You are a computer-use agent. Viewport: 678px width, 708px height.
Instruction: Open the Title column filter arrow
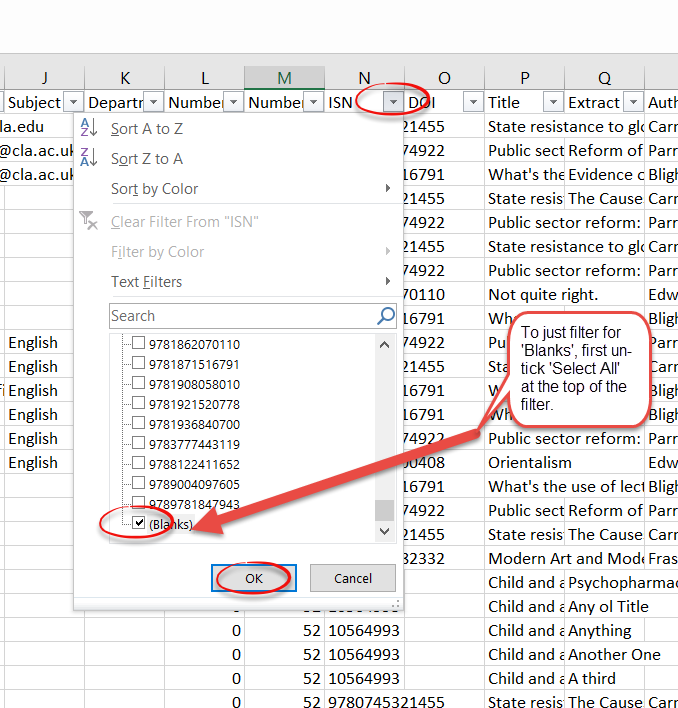coord(553,102)
